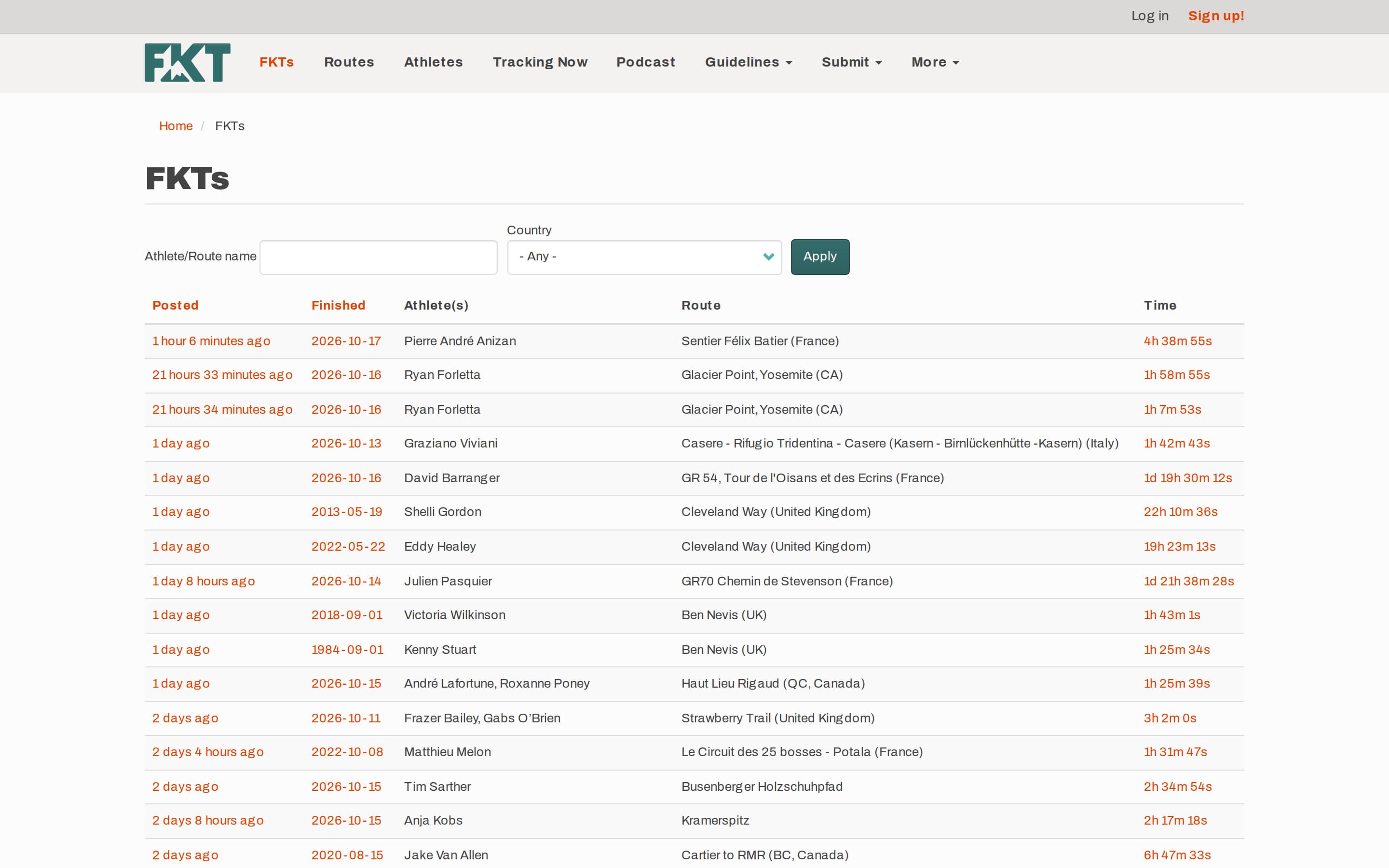Click the 1h 25m 39s time link
This screenshot has height=868, width=1389.
1177,684
